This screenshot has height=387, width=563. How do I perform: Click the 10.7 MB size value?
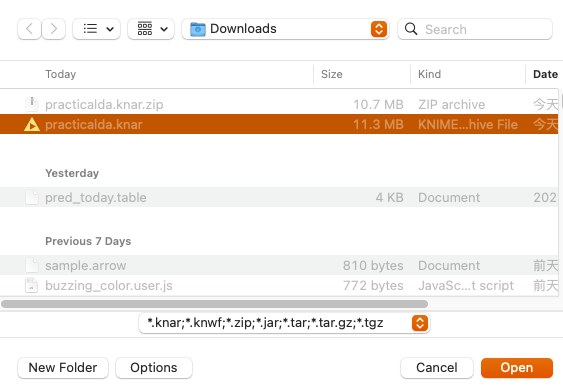378,104
